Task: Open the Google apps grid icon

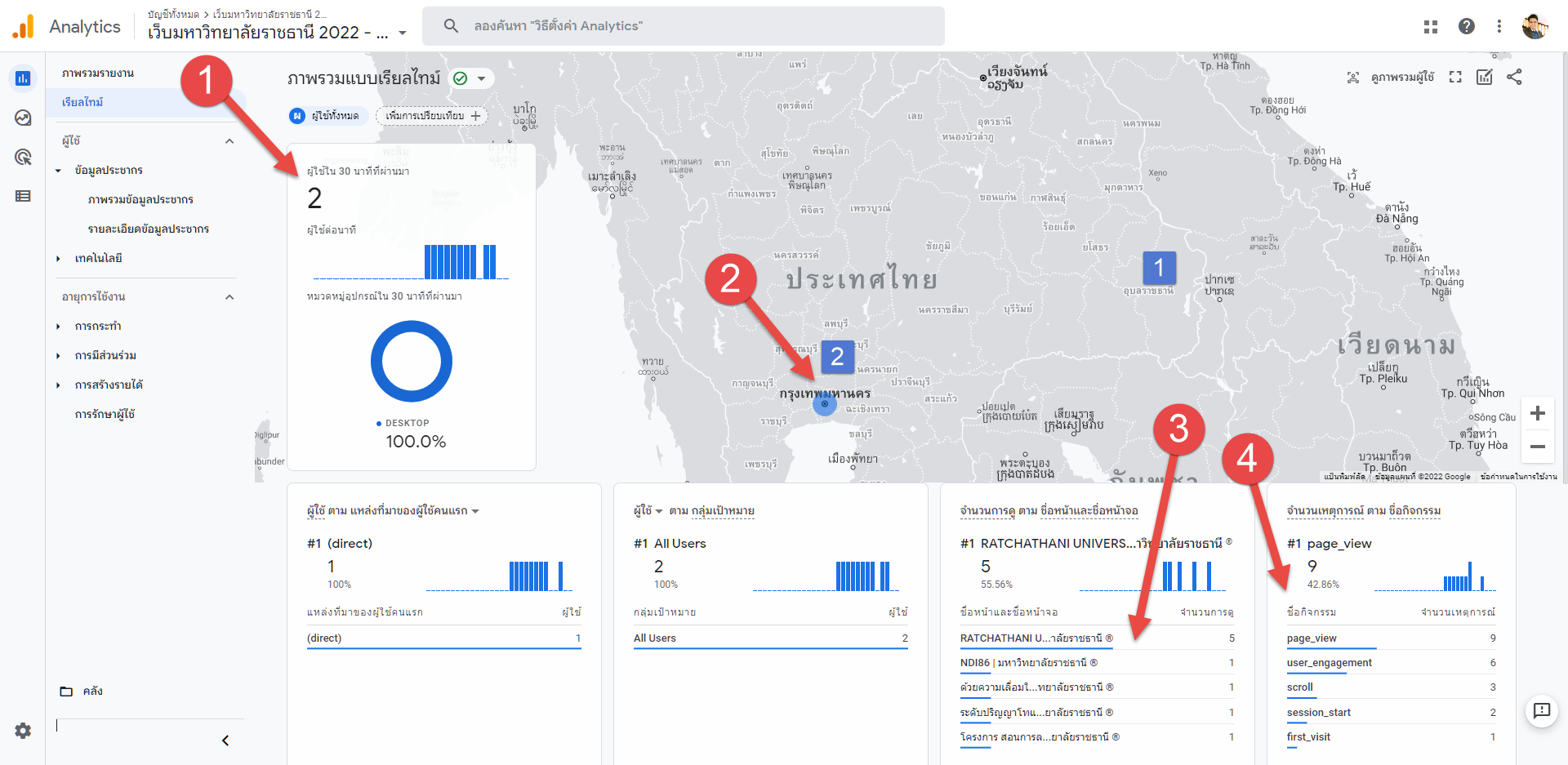Action: click(x=1430, y=26)
